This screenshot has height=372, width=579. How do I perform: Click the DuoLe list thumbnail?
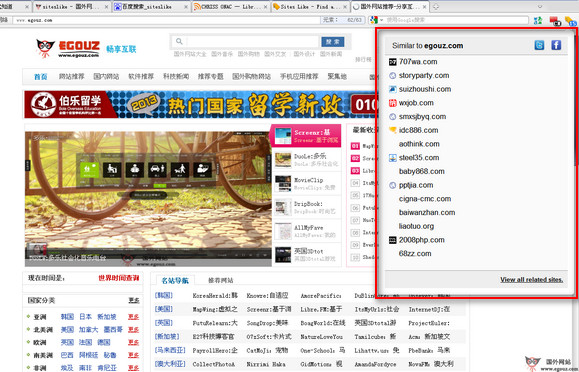coord(283,160)
